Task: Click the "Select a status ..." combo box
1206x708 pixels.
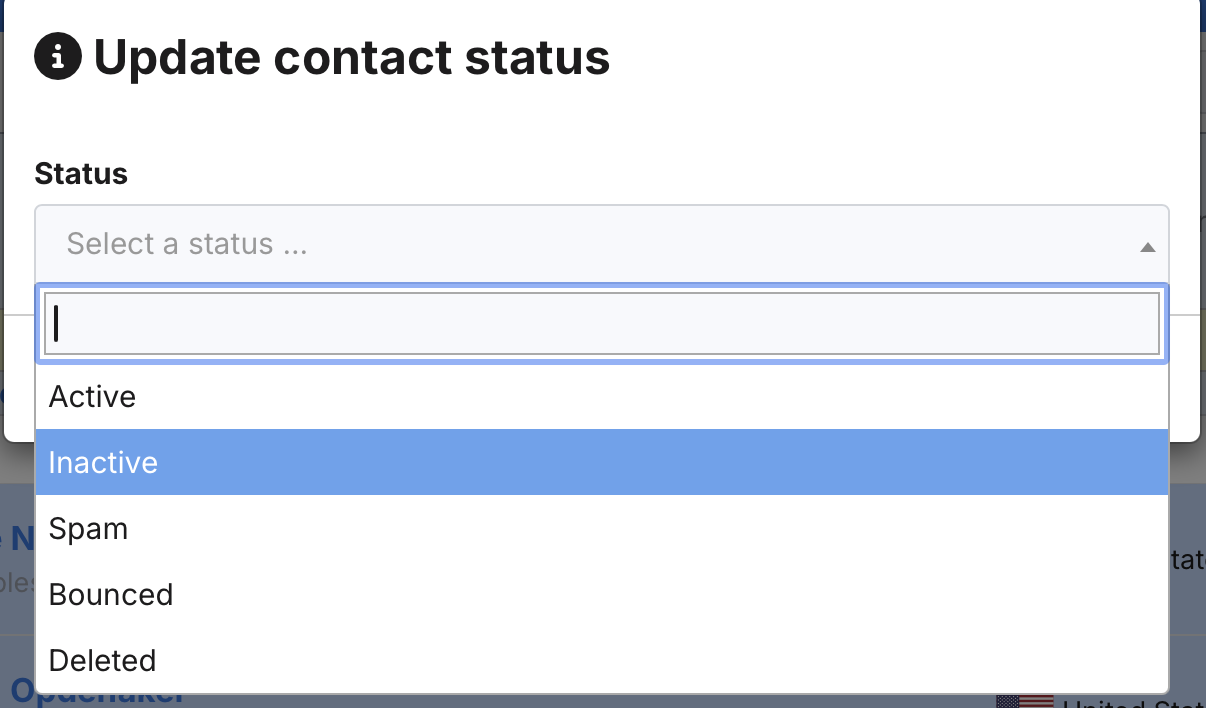Action: 600,244
